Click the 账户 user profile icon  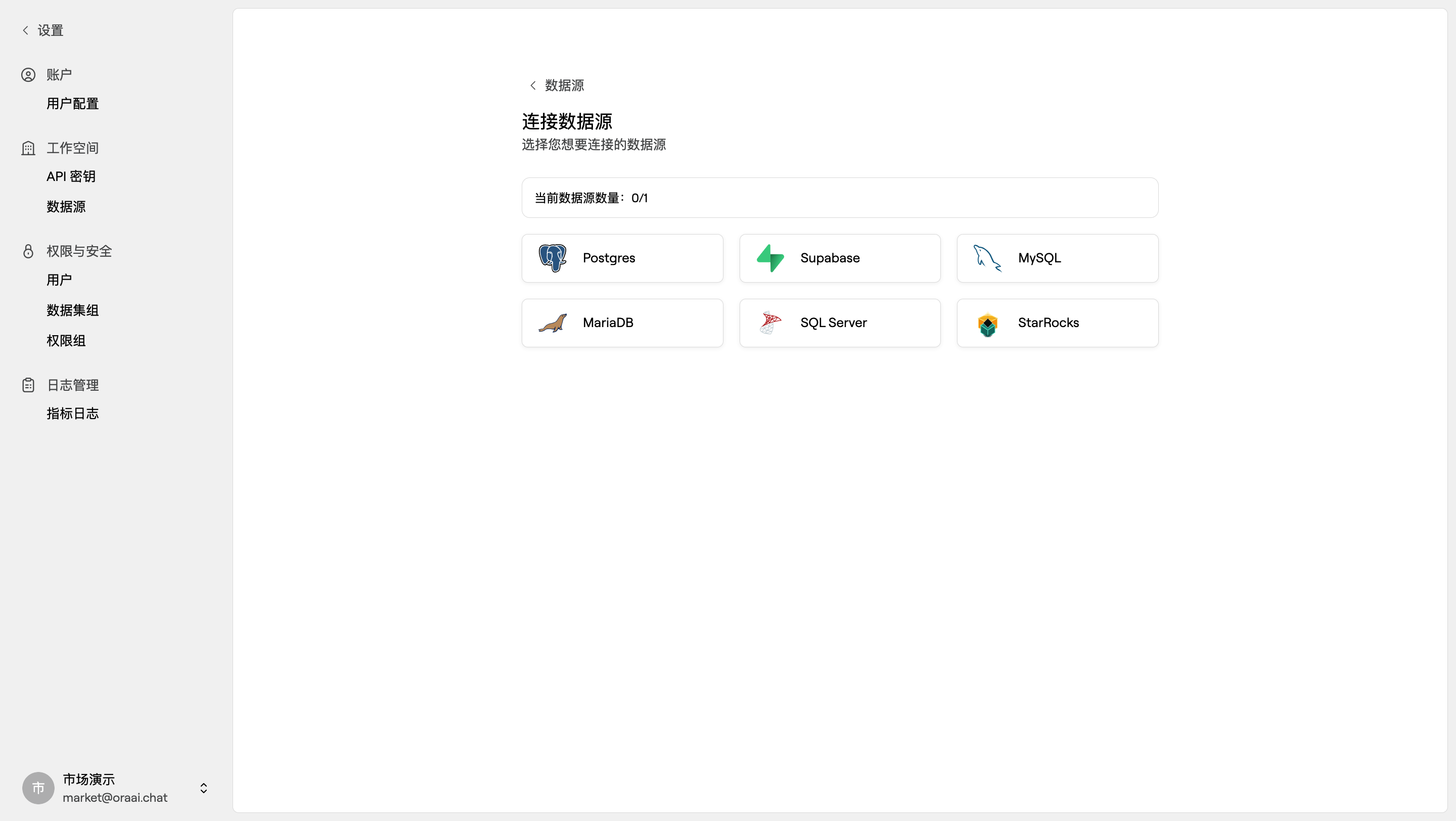coord(28,74)
